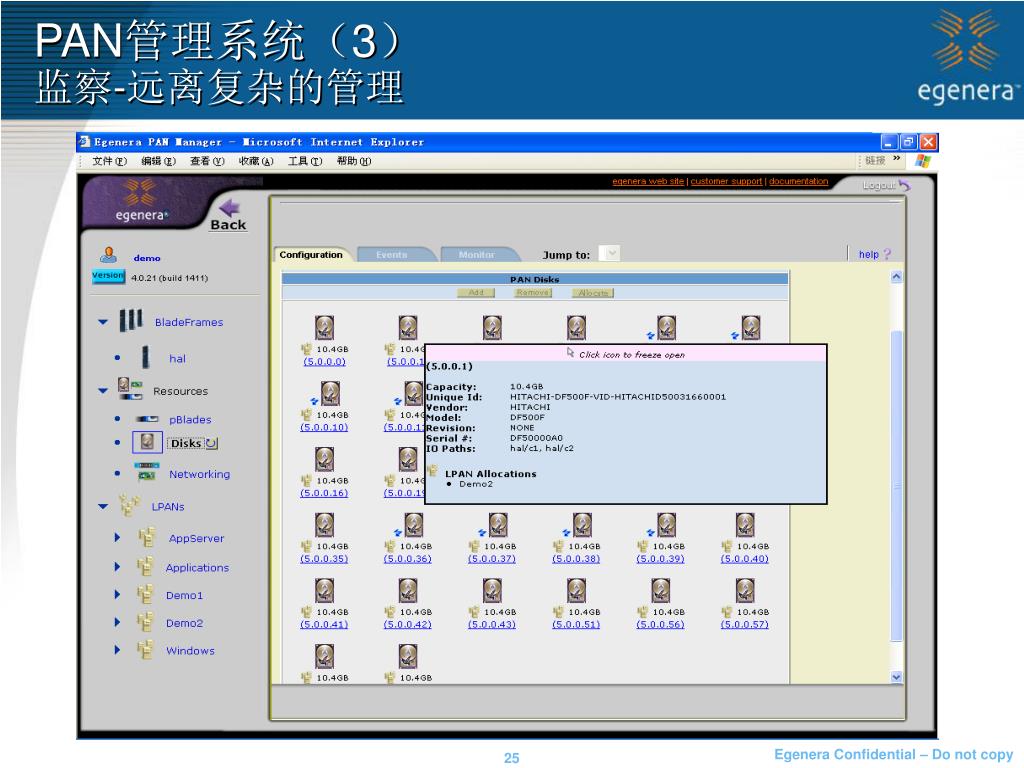1024x768 pixels.
Task: Open the customer support link
Action: tap(726, 181)
